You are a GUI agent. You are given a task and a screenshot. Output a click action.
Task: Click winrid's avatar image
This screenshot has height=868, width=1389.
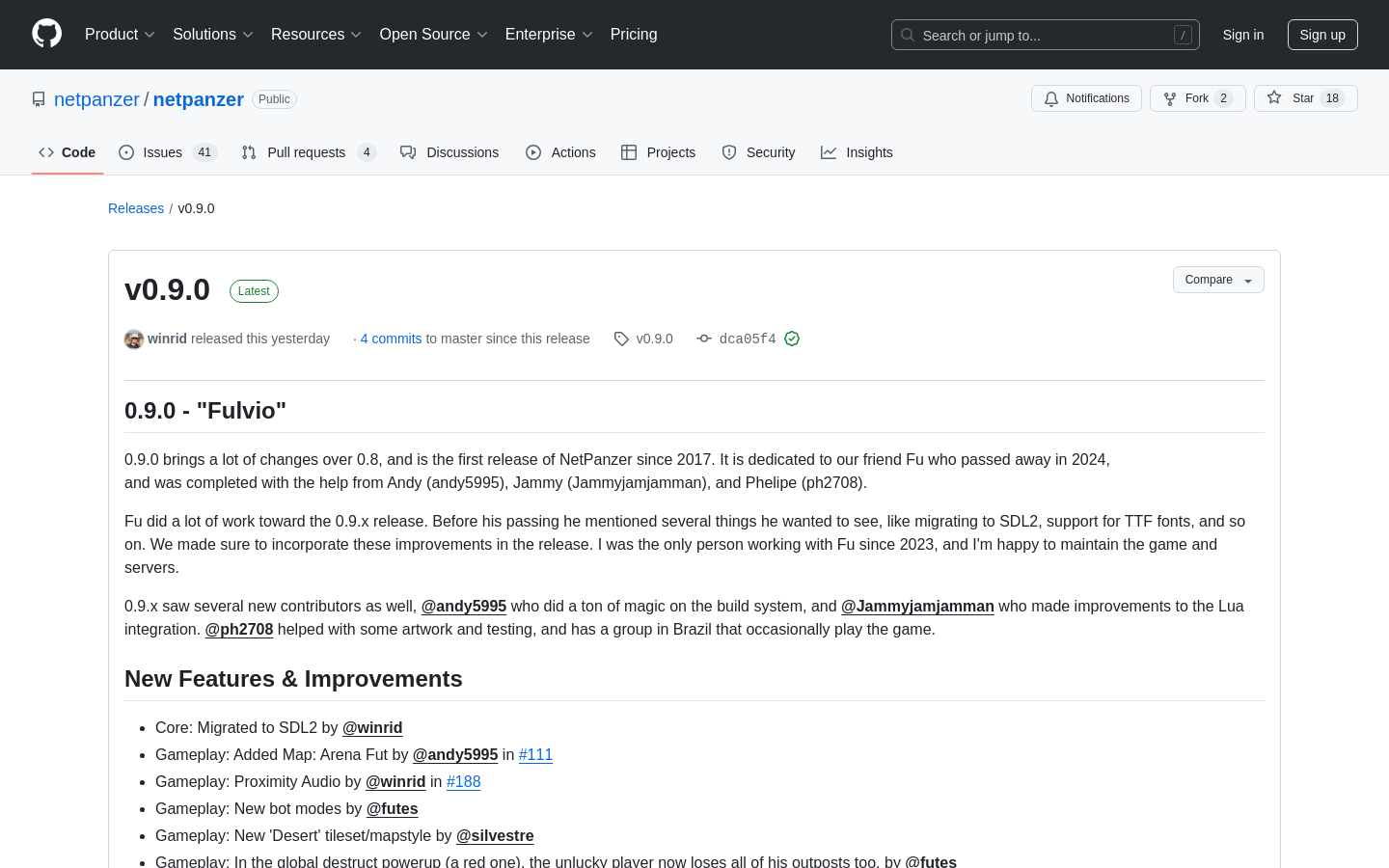click(134, 339)
